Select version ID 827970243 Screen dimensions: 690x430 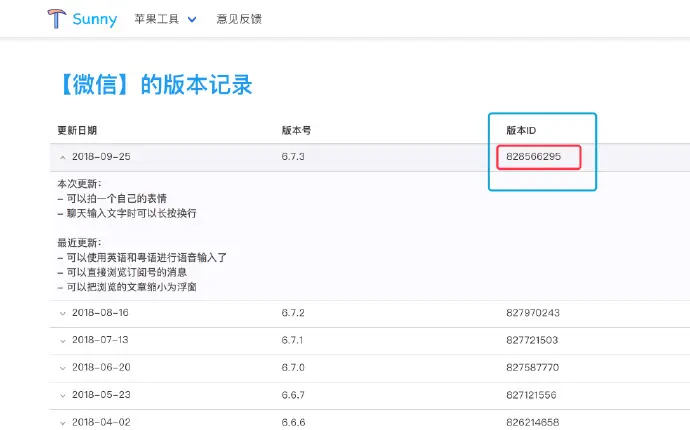pos(533,313)
